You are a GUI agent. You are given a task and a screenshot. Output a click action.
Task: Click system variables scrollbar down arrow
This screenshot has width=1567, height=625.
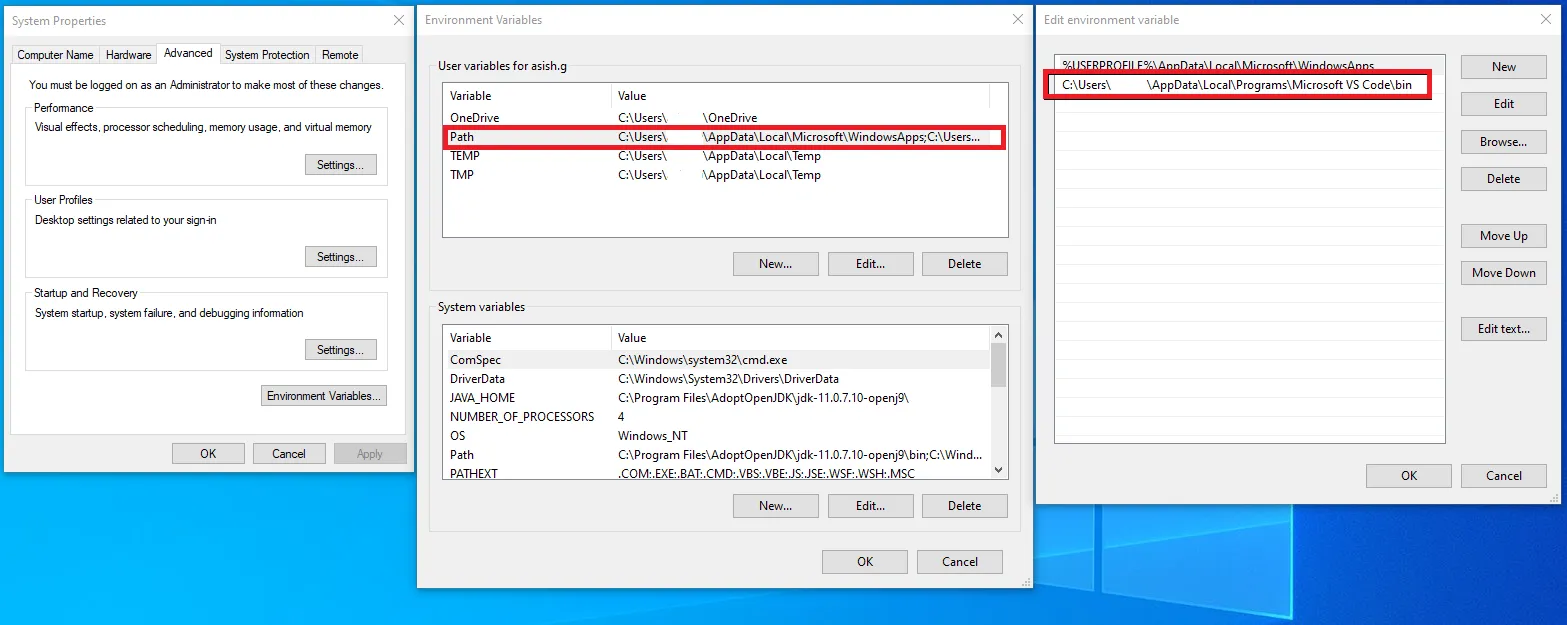(998, 470)
